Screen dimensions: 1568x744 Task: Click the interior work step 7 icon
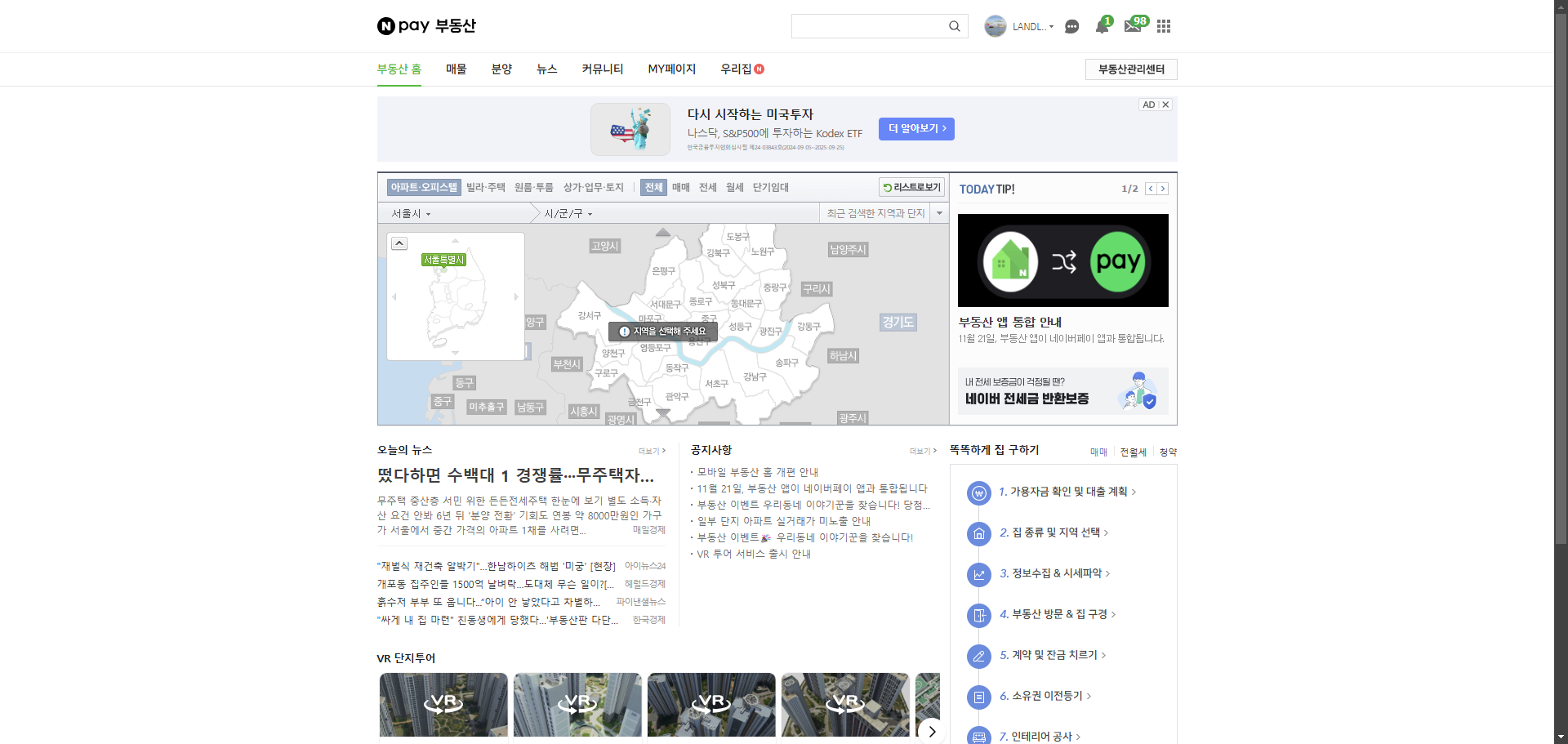978,736
